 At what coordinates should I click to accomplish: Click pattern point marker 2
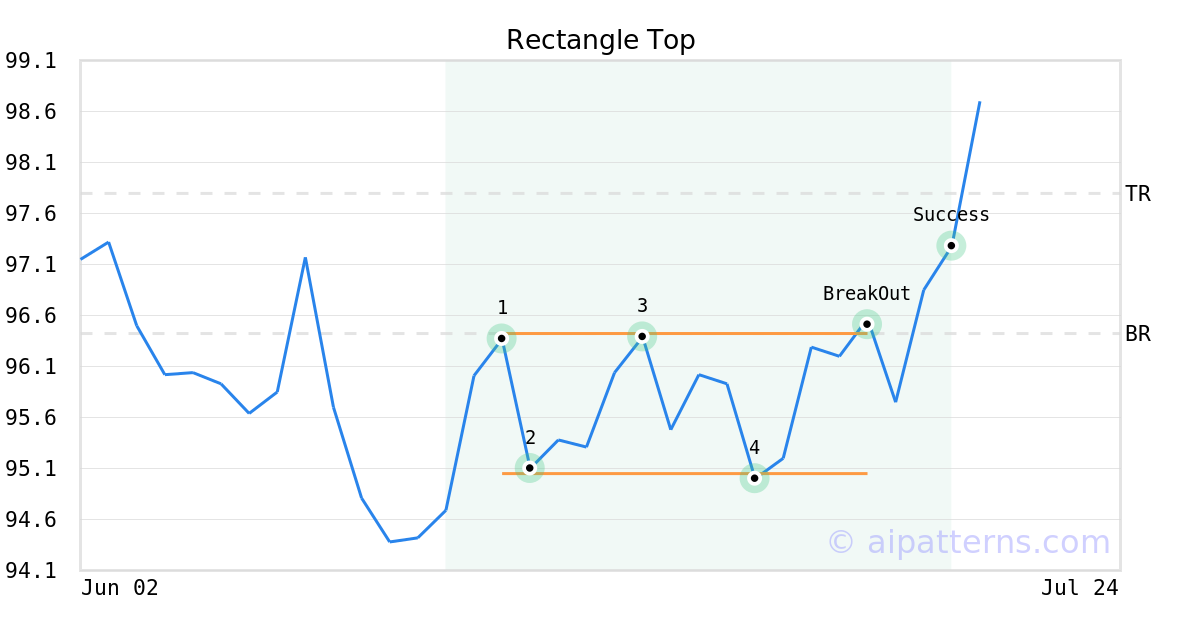pos(529,467)
